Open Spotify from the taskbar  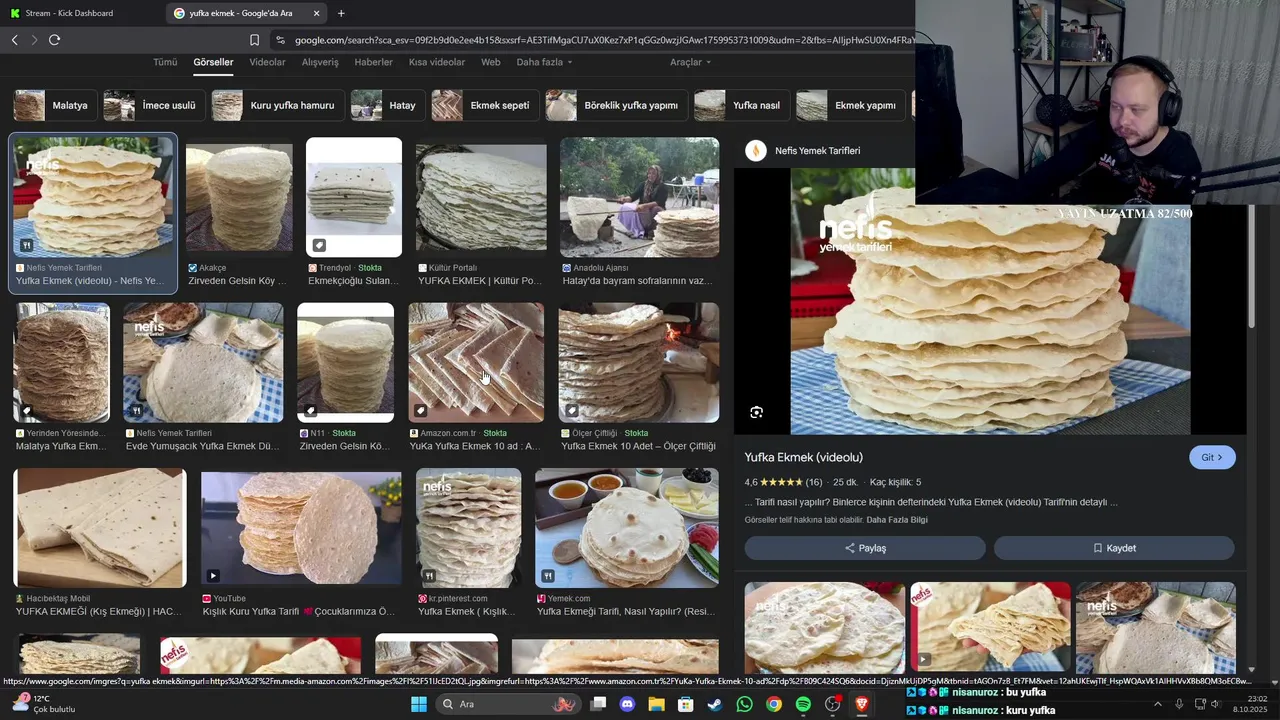(803, 704)
